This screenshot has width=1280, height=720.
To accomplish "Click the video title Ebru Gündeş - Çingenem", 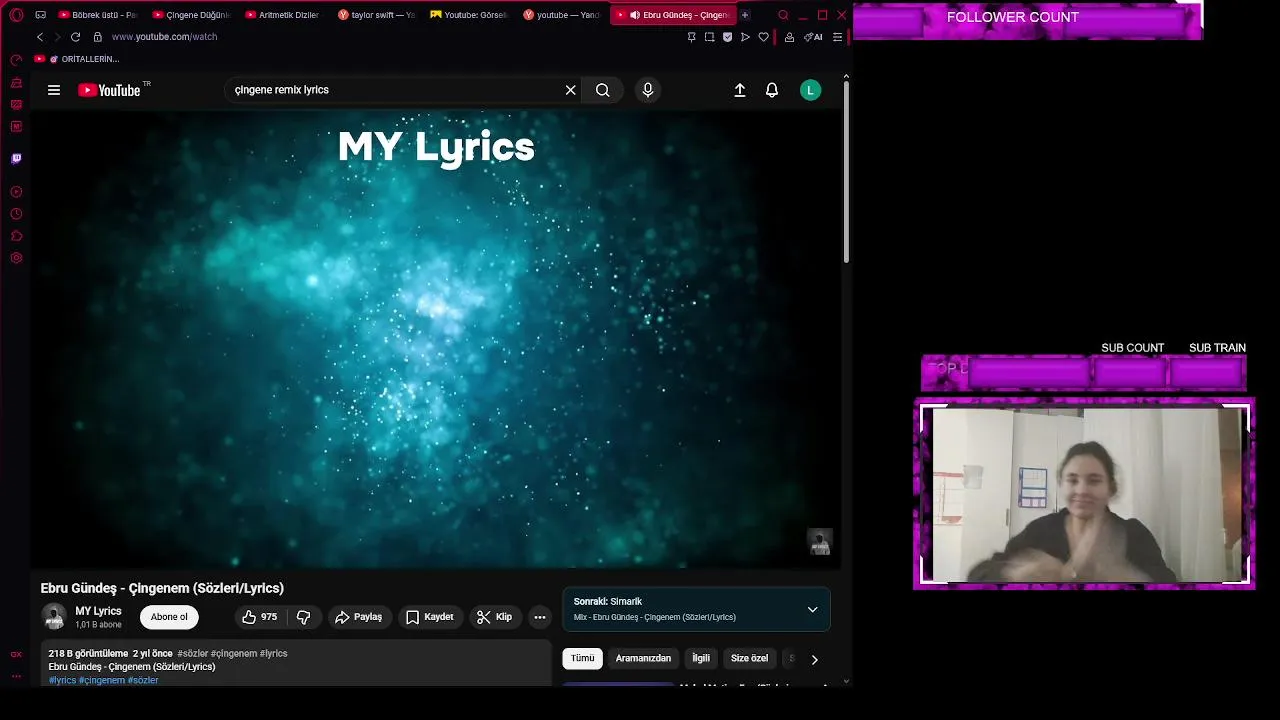I will tap(162, 588).
